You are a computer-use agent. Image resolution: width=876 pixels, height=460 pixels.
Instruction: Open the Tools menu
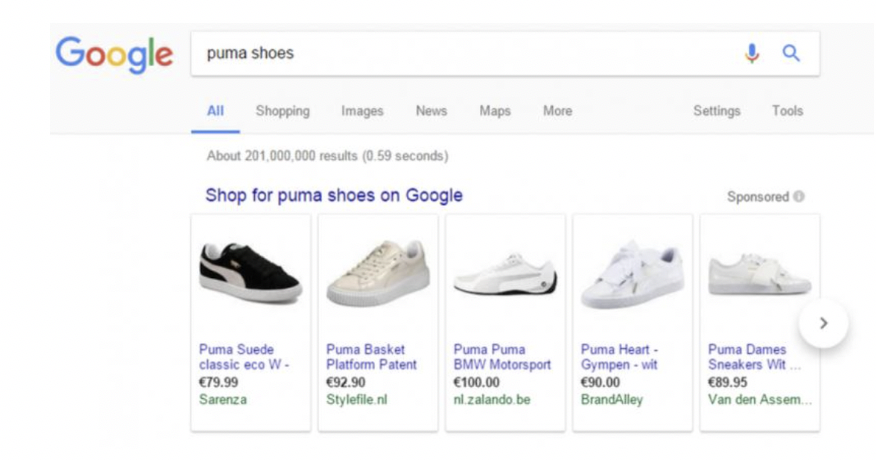click(787, 111)
